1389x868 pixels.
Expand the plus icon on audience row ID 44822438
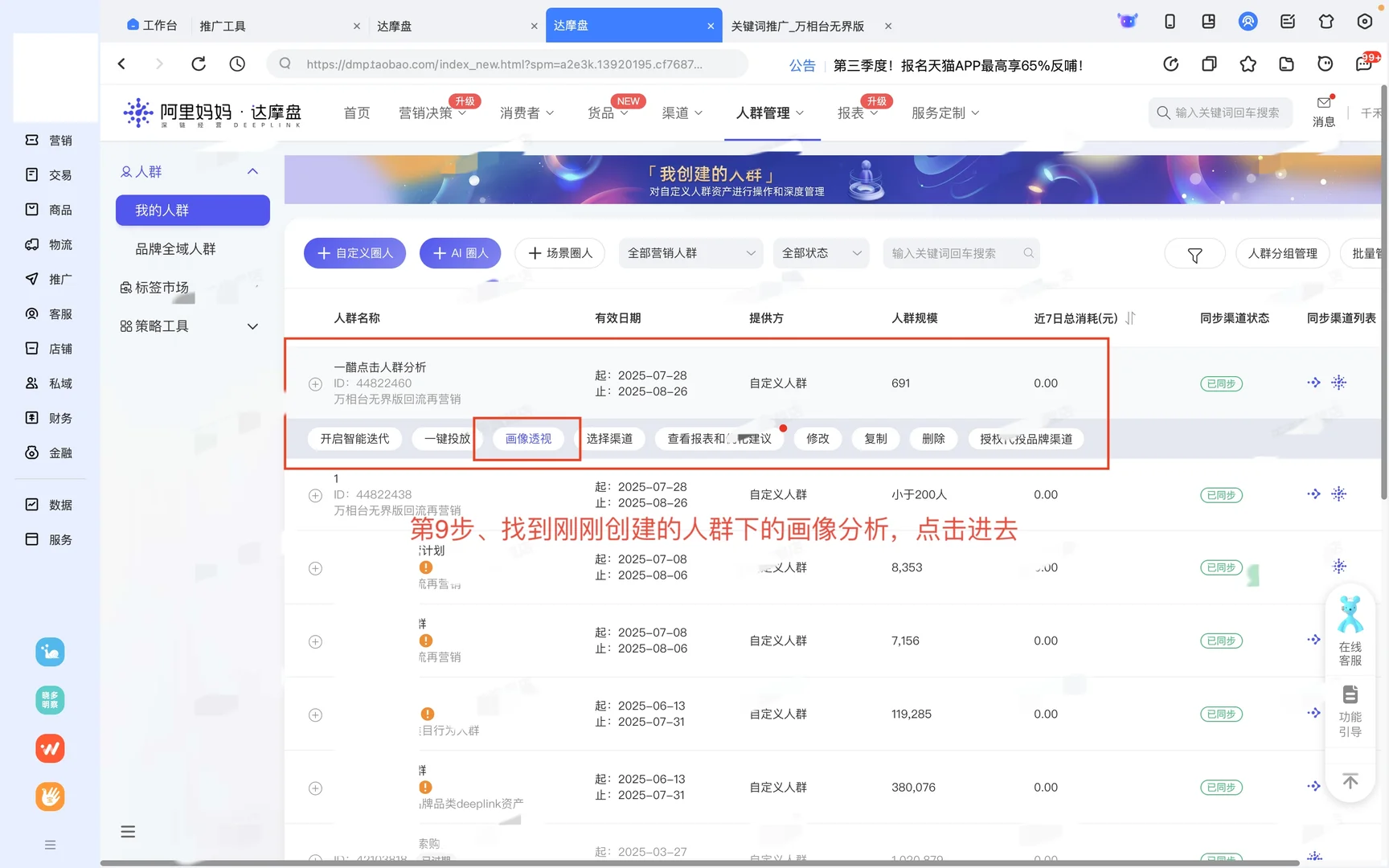(x=315, y=495)
